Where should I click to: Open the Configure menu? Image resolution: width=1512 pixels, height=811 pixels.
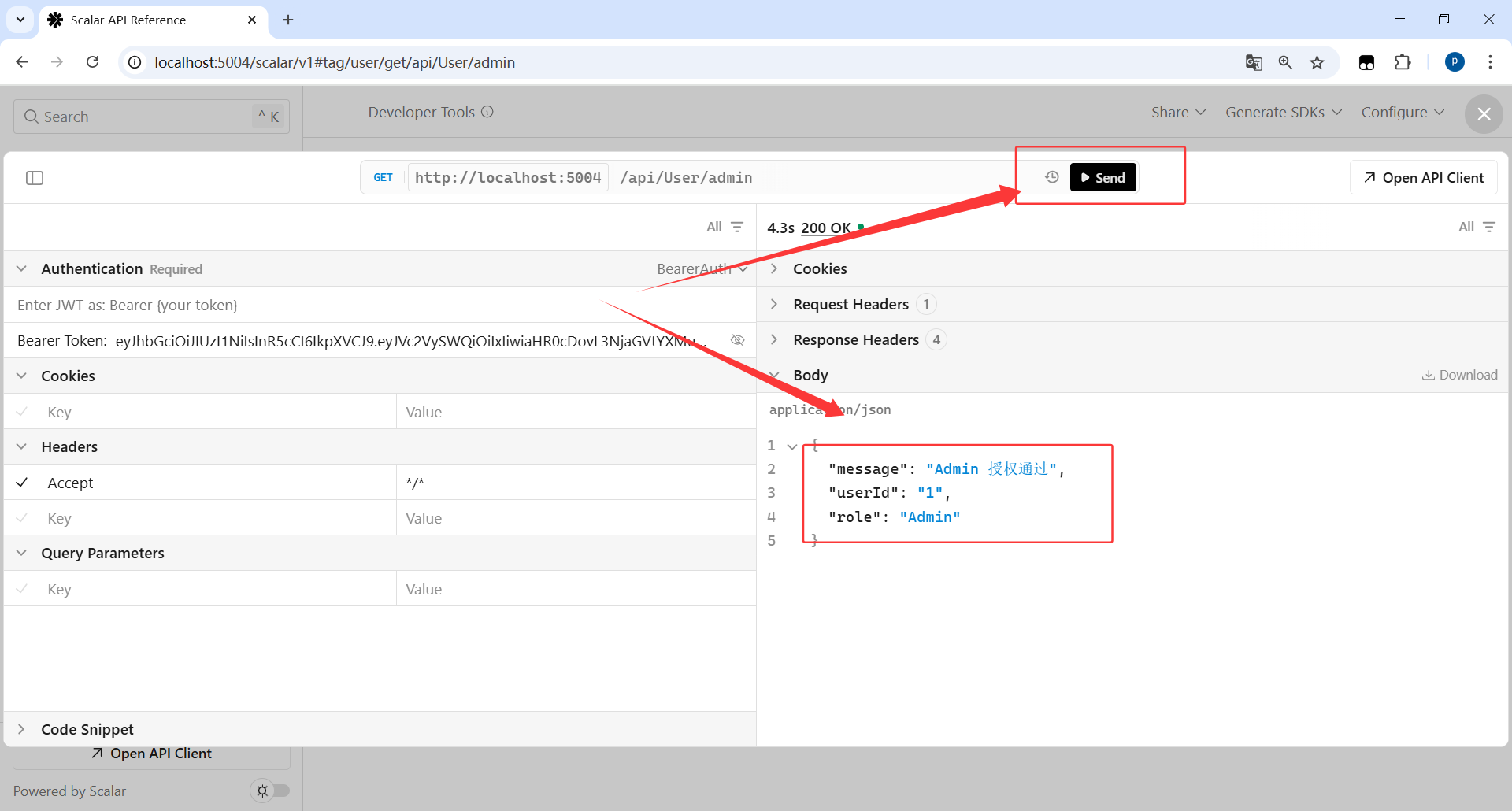(1403, 112)
